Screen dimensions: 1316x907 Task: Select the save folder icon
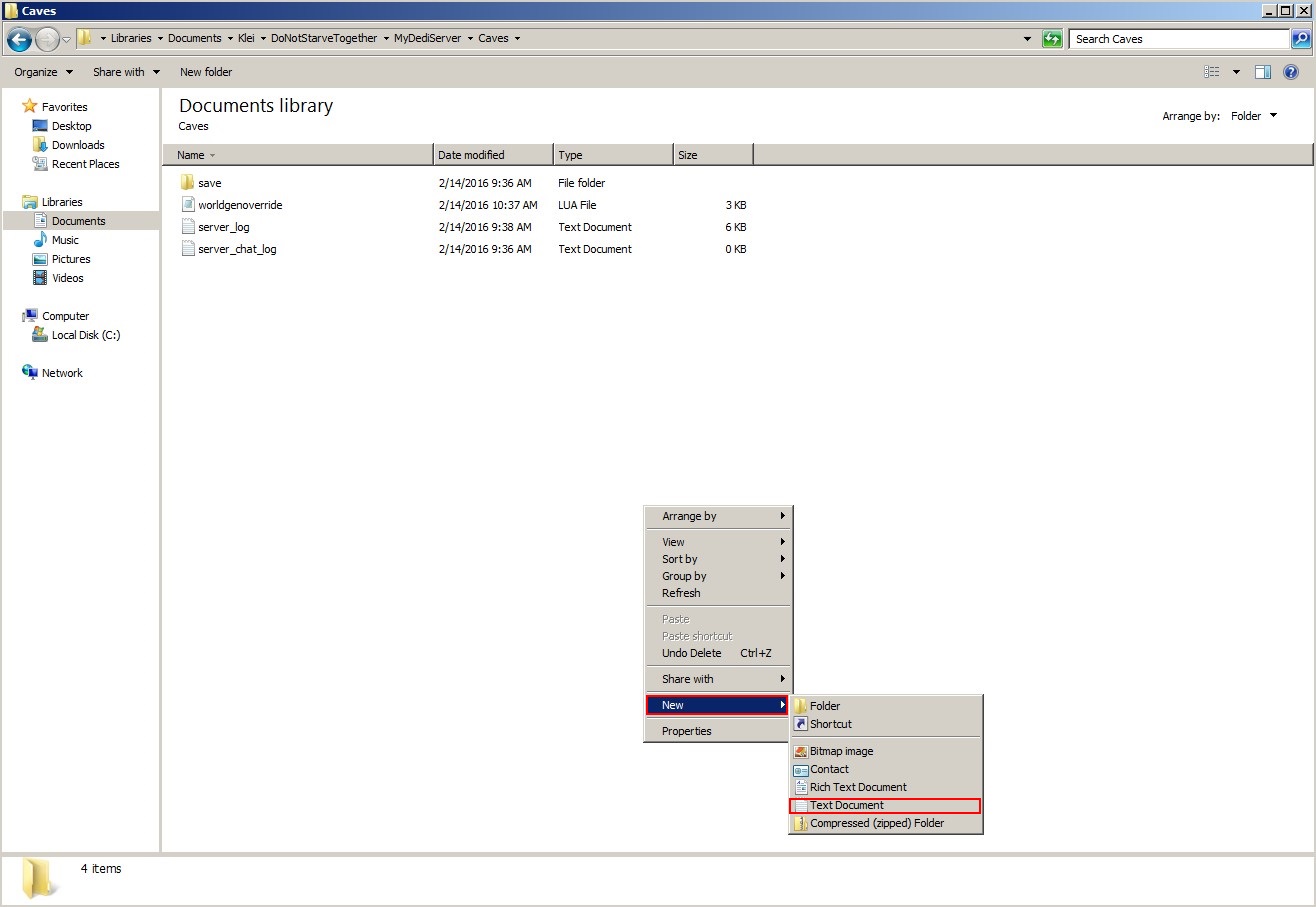pos(187,183)
